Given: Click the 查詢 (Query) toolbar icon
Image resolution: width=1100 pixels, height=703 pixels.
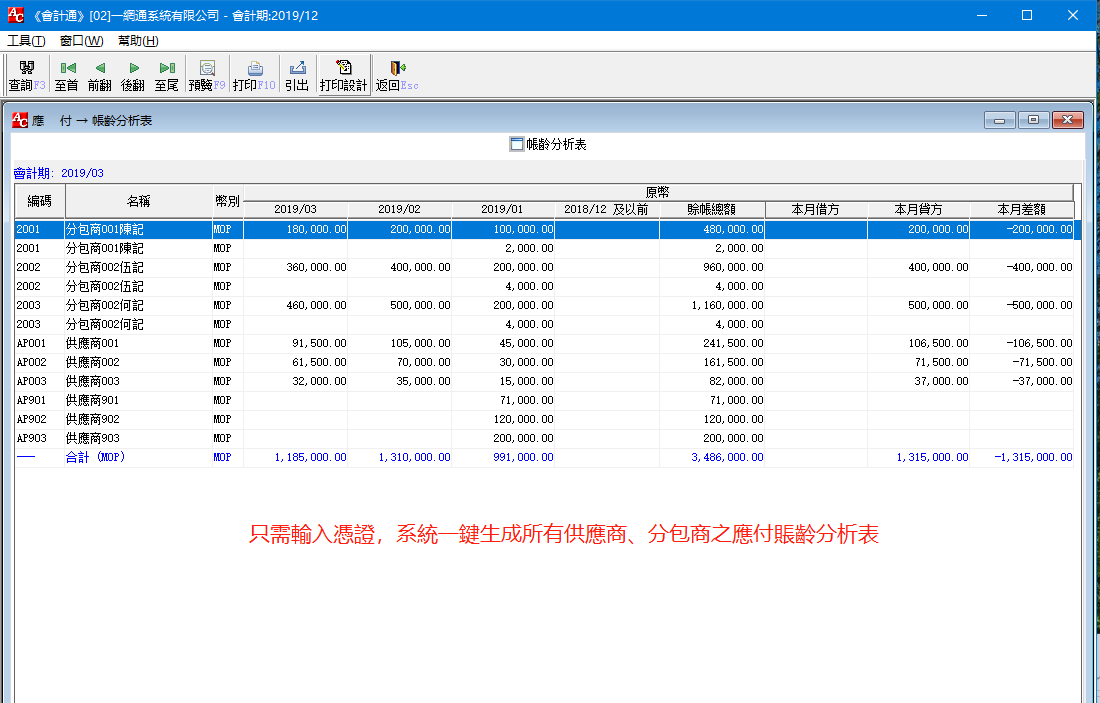Looking at the screenshot, I should coord(24,73).
